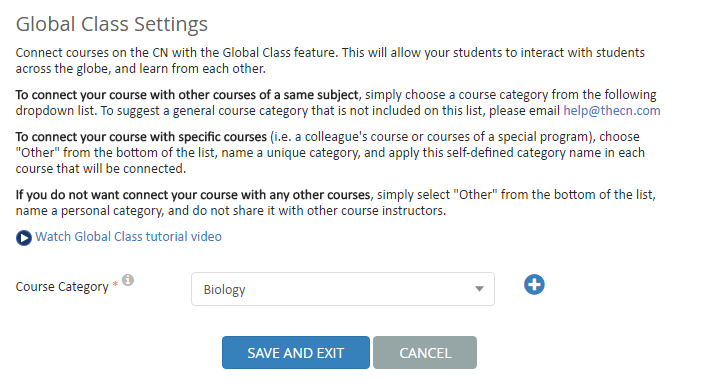Select the Biology text in category field
This screenshot has width=701, height=389.
click(224, 290)
